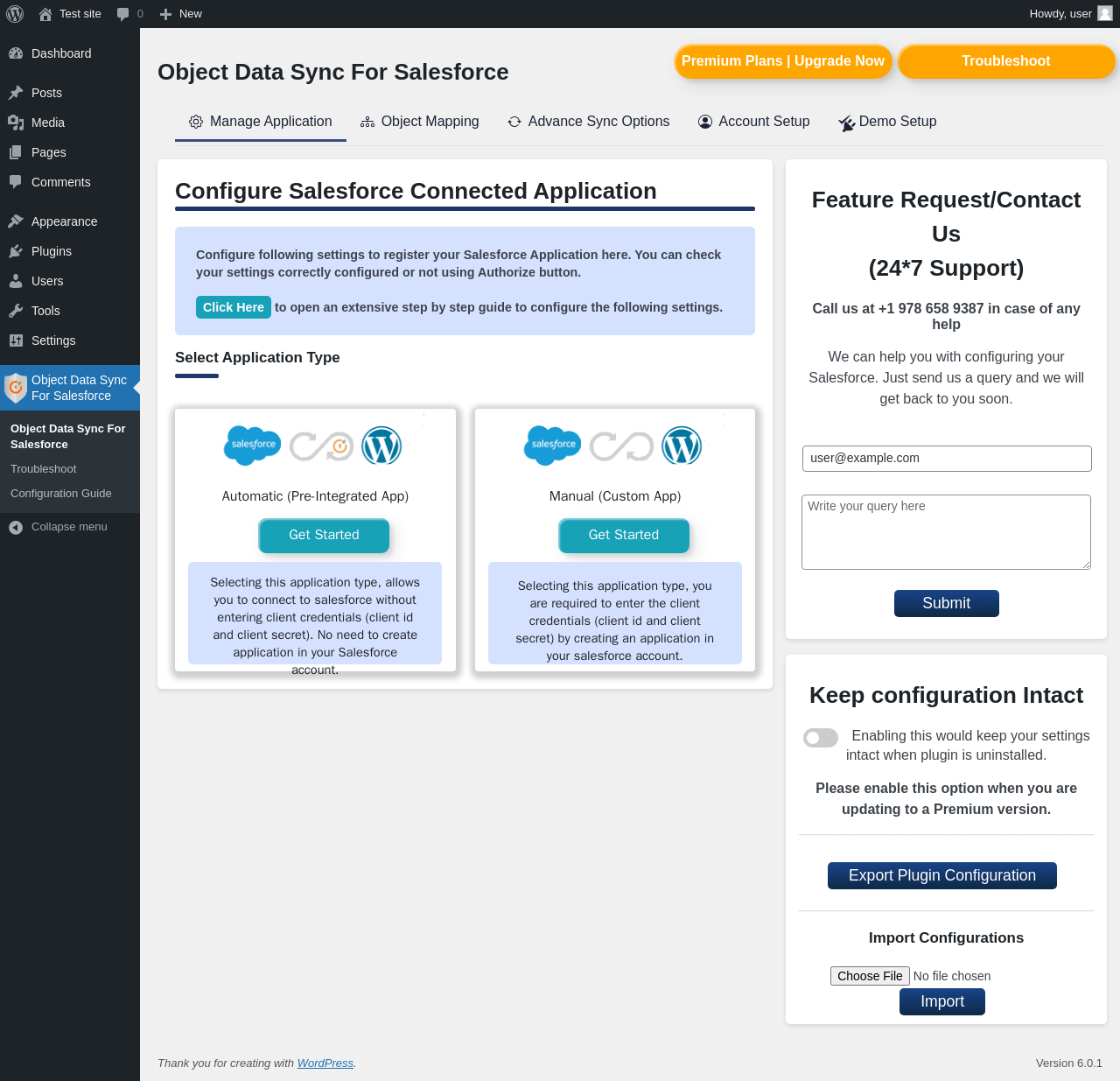
Task: Click Get Started under Automatic Pre-Integrated App
Action: pos(324,535)
